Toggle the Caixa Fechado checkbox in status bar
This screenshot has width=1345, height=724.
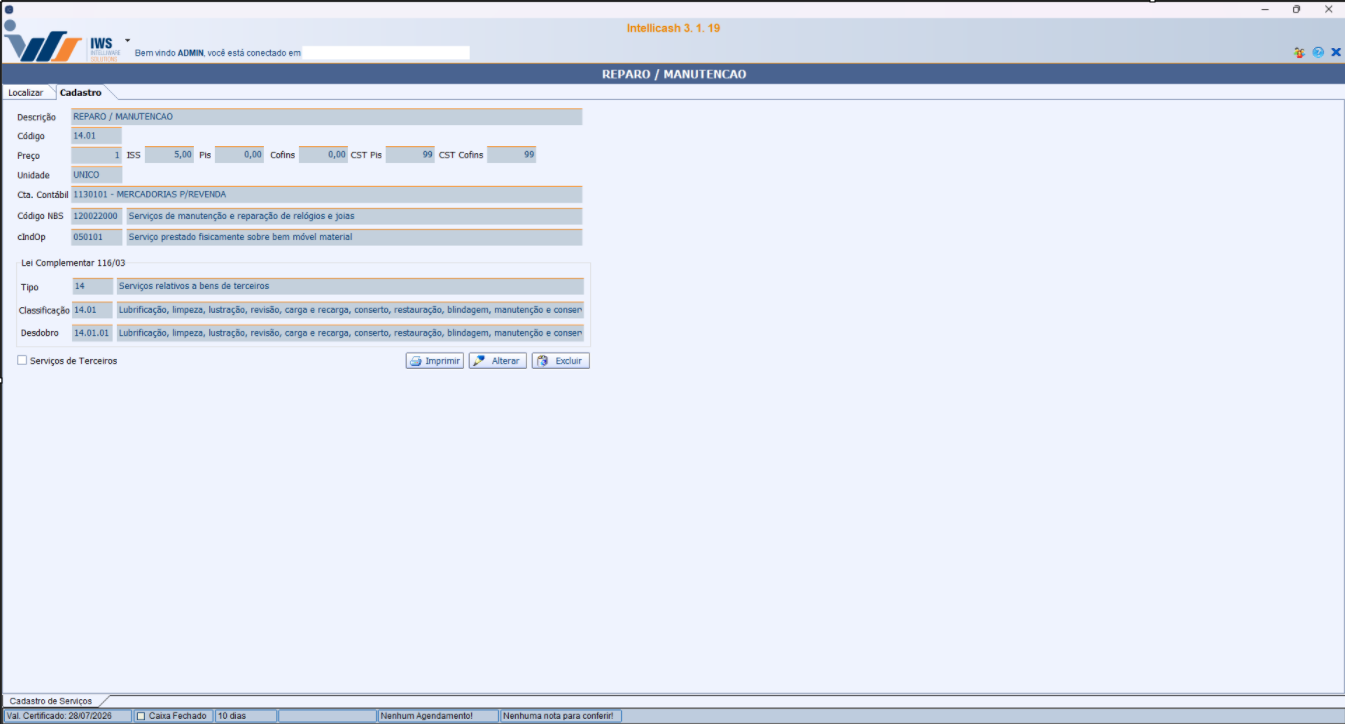pyautogui.click(x=141, y=716)
